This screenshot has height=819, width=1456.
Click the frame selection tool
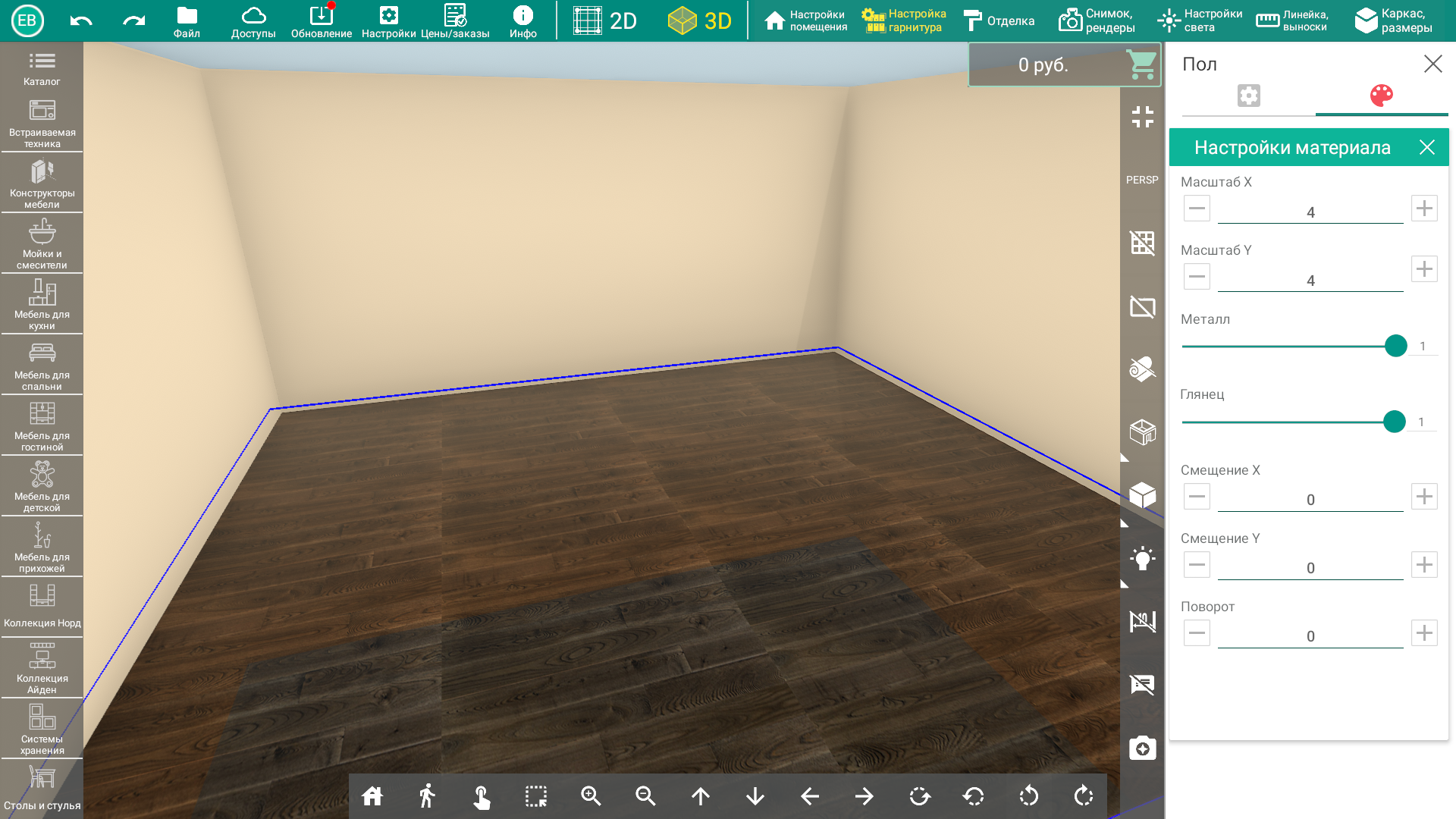[x=536, y=795]
